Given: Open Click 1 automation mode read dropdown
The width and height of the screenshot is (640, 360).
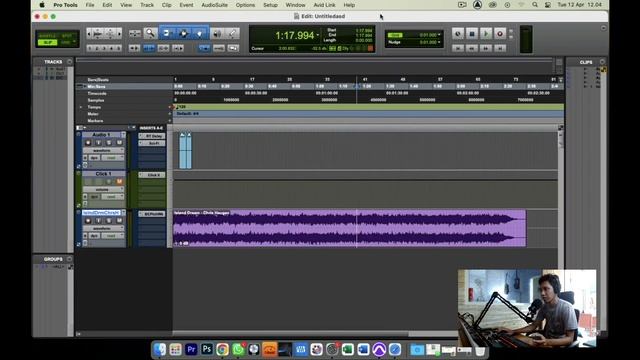Looking at the screenshot, I should [x=112, y=197].
